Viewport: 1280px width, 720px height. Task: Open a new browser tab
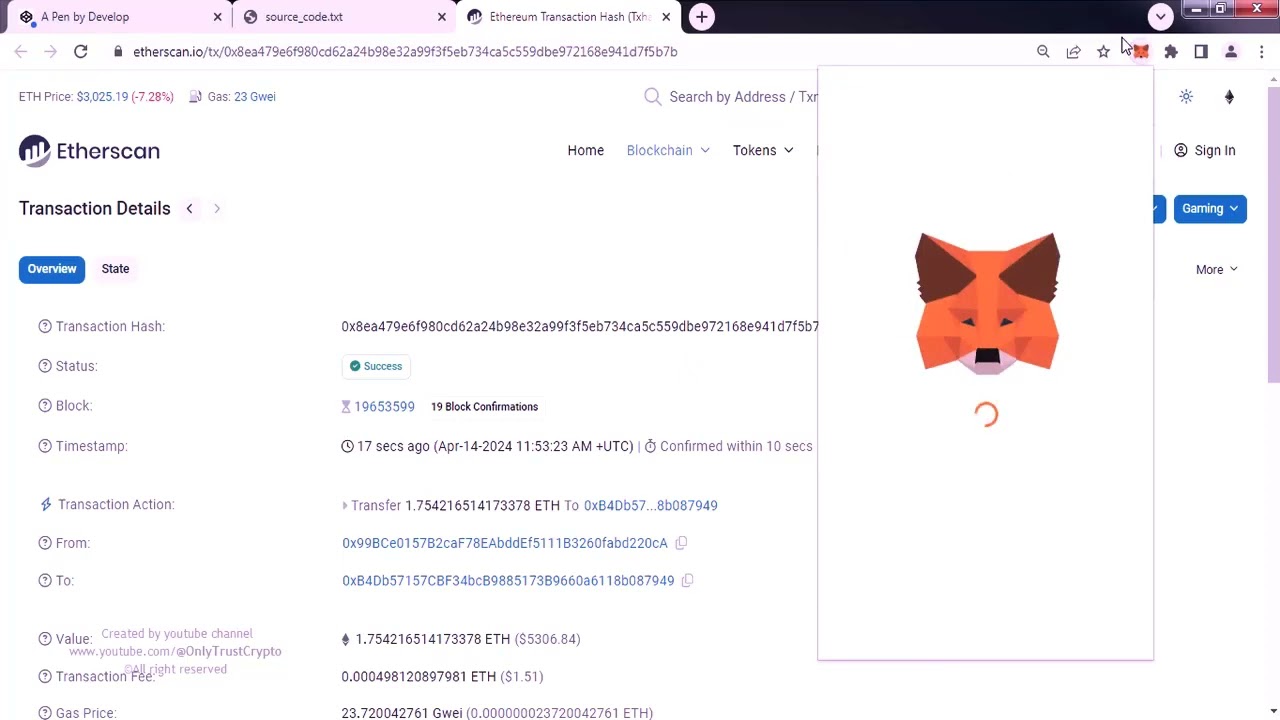pyautogui.click(x=702, y=17)
